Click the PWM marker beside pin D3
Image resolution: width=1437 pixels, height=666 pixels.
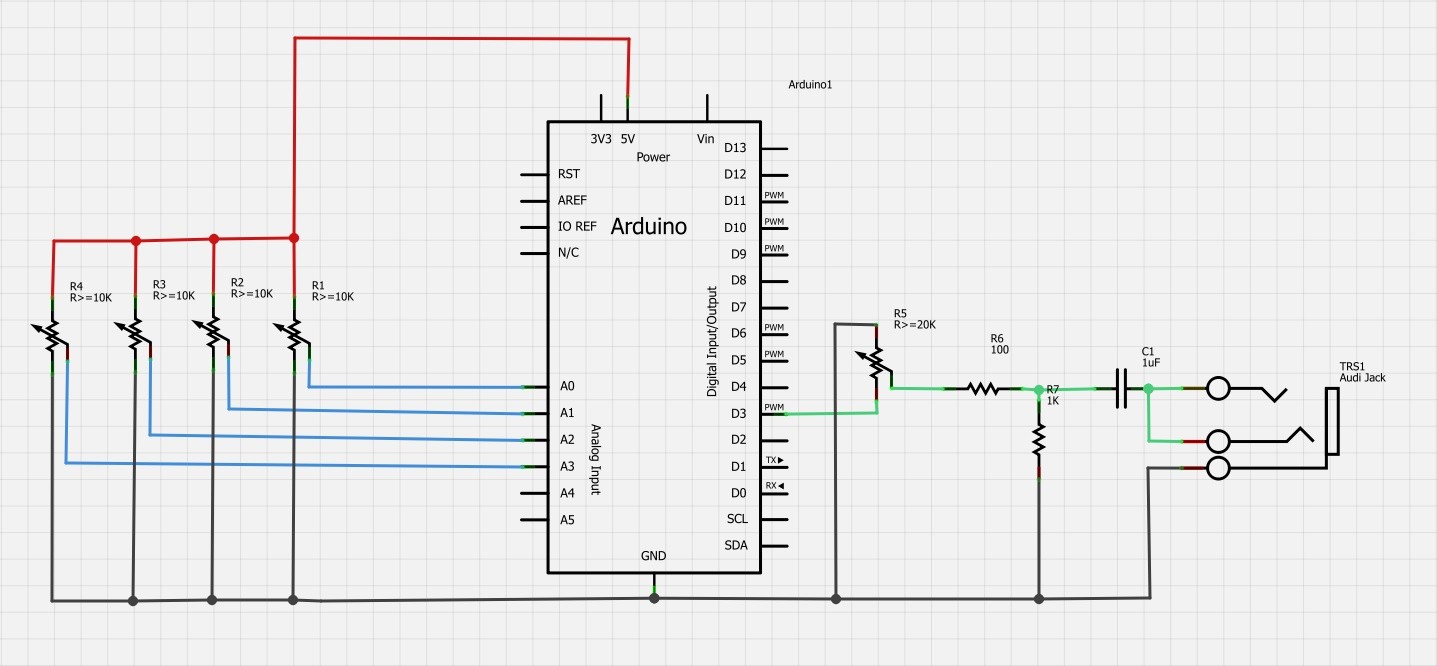[775, 408]
